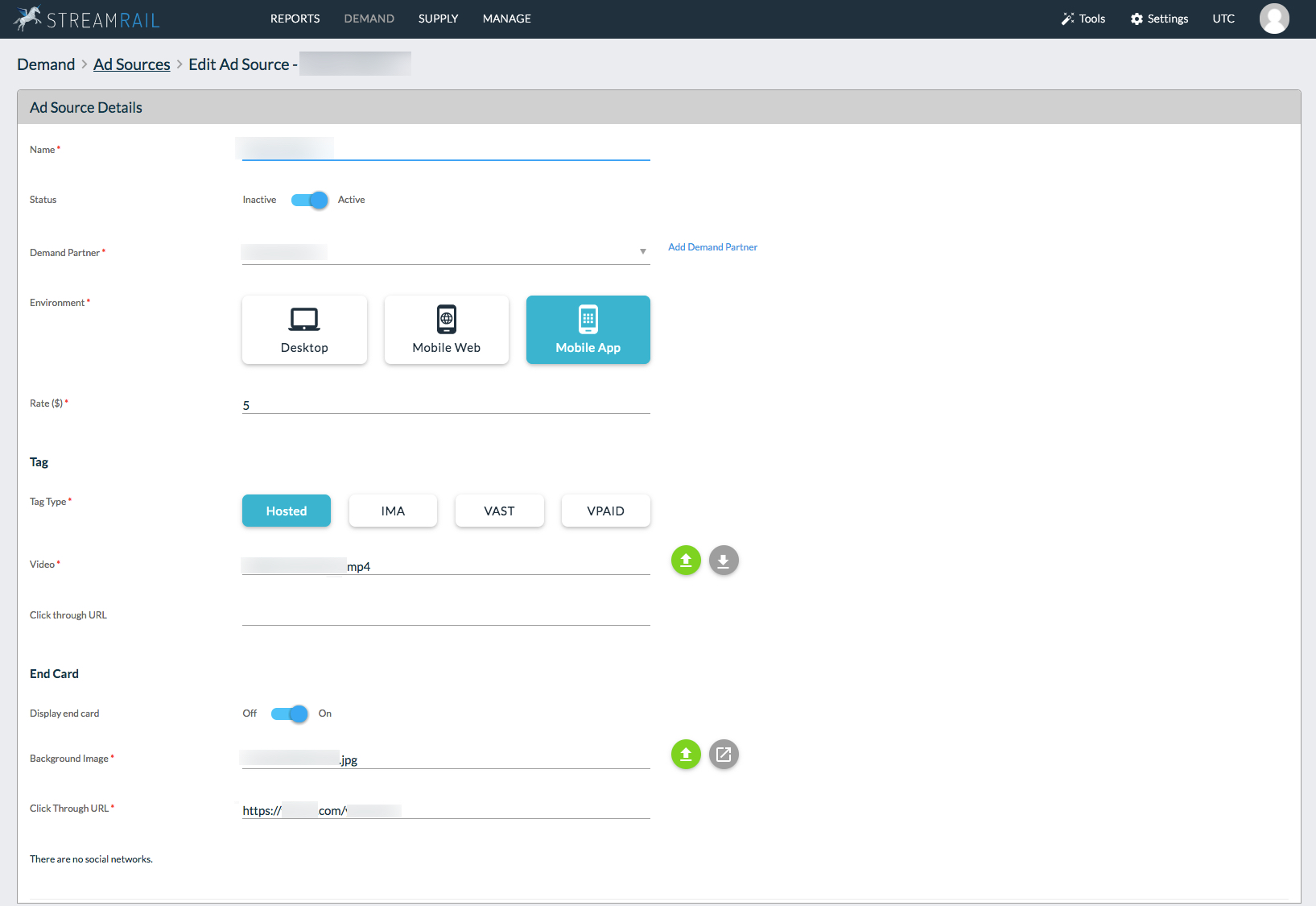Click the Add Demand Partner link

[x=712, y=246]
